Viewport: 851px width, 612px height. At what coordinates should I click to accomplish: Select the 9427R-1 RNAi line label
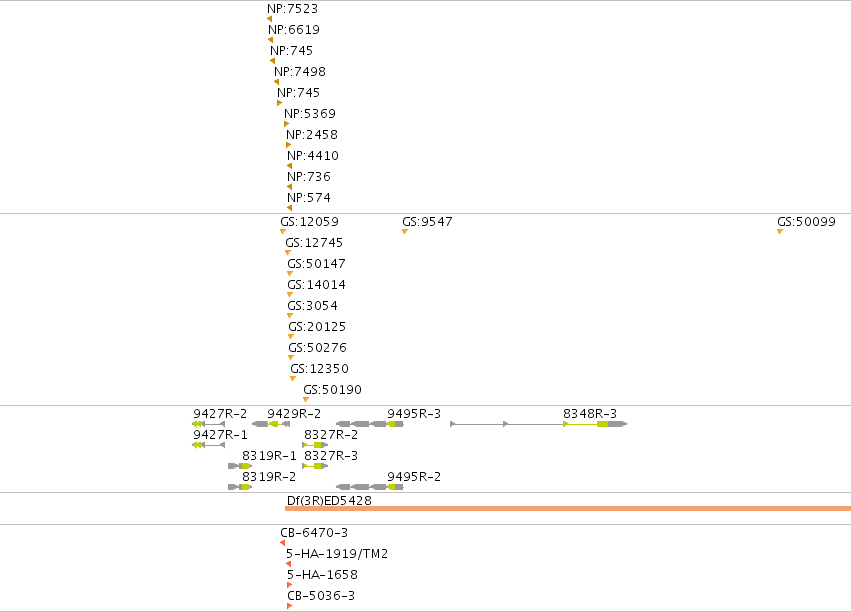coord(220,435)
